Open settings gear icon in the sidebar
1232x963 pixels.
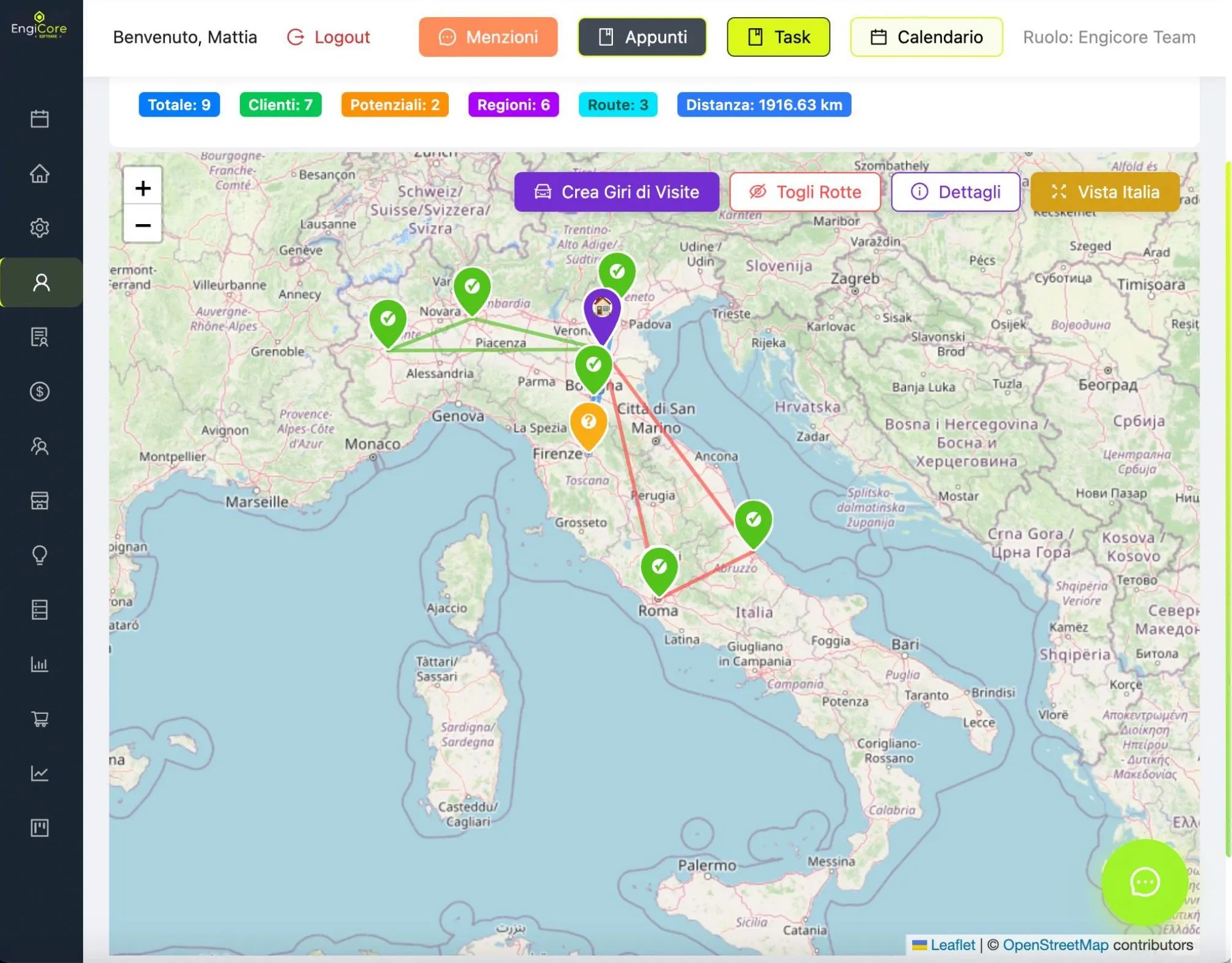pos(40,228)
